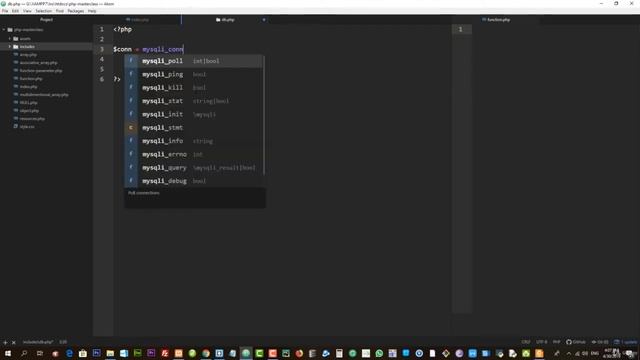Screen dimensions: 640x360
Task: Click the X icon in status bar
Action: point(13,342)
